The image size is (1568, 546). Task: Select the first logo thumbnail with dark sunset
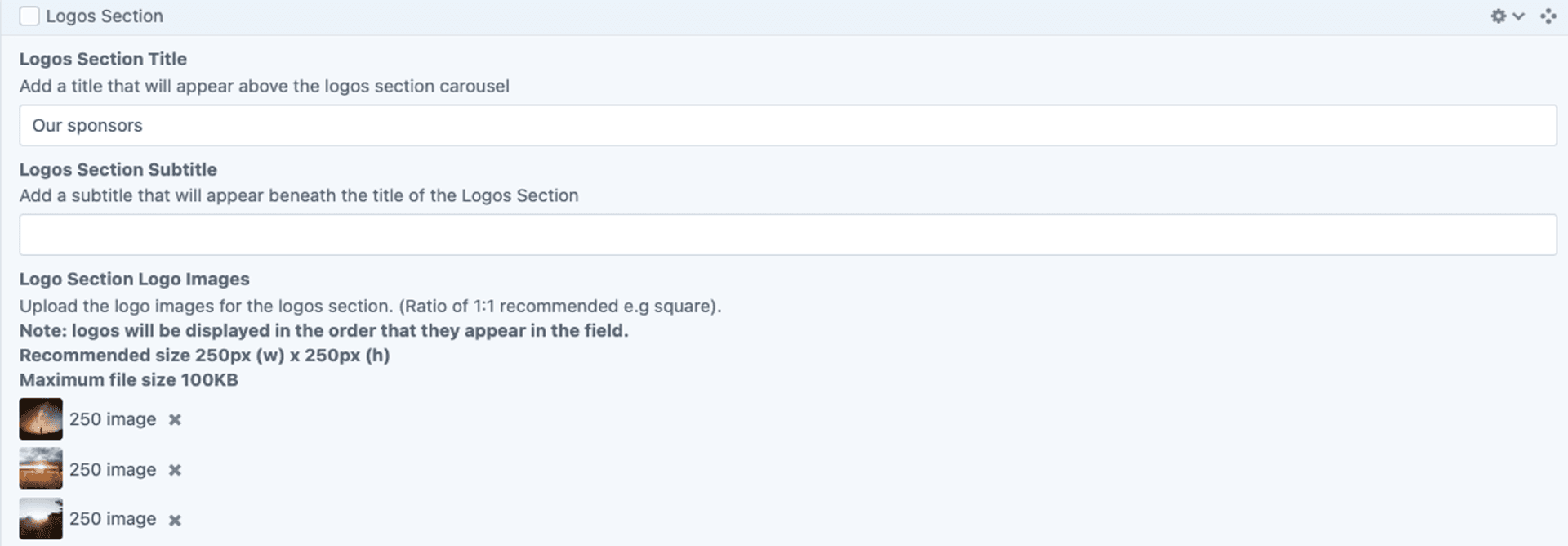[x=41, y=419]
